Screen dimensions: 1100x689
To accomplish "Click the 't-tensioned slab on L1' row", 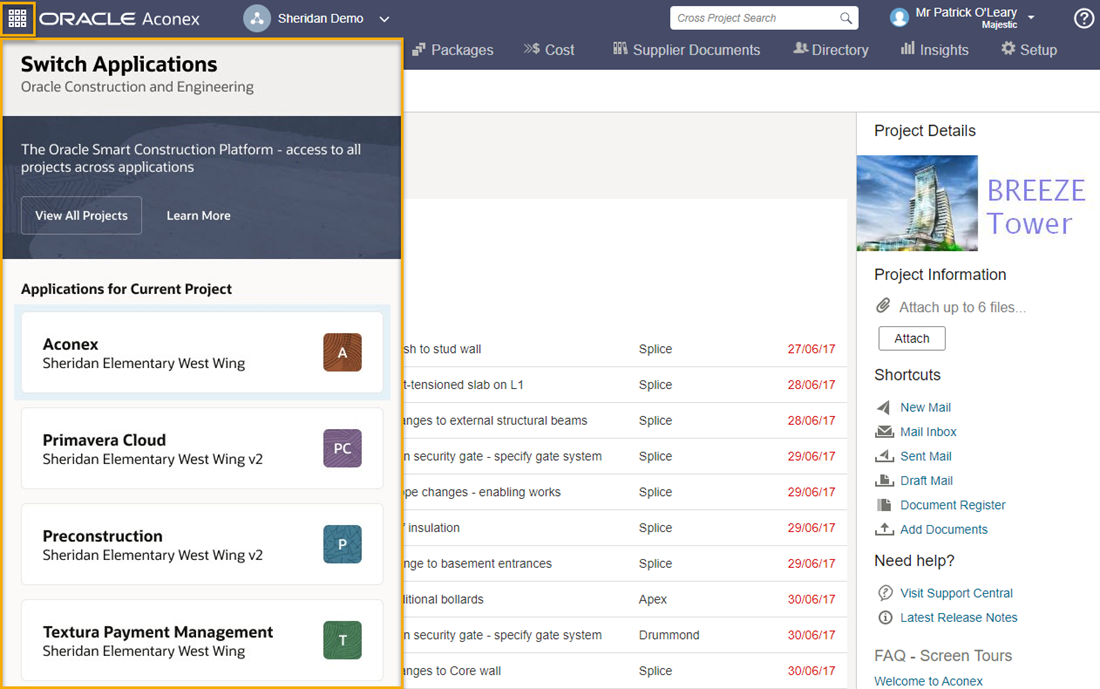I will pyautogui.click(x=464, y=384).
